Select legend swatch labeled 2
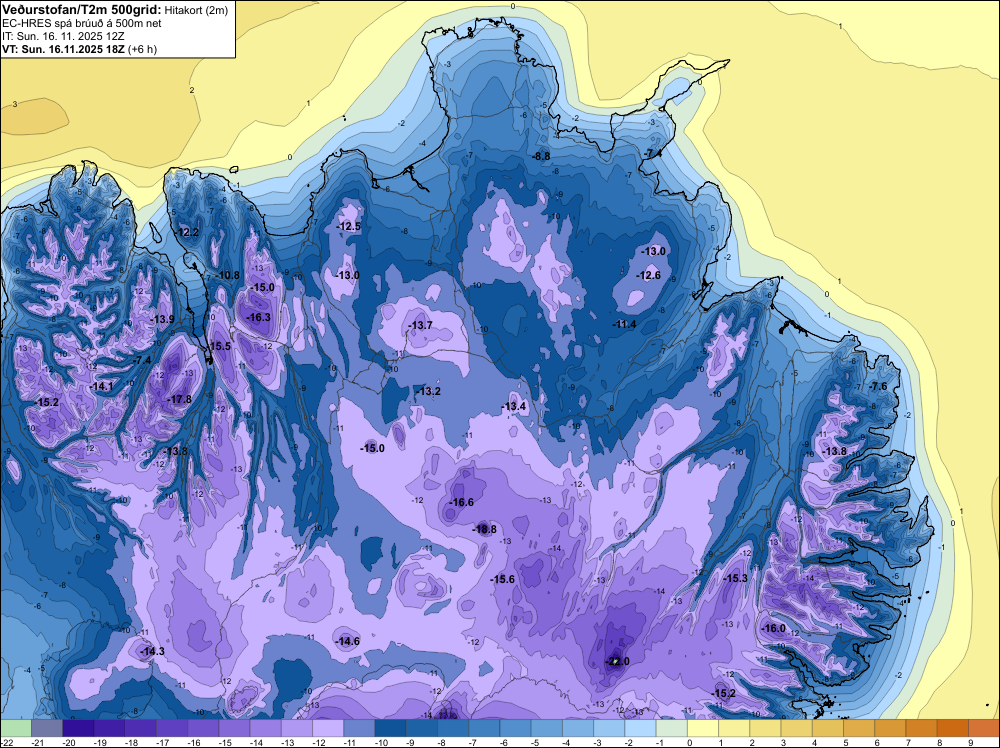This screenshot has width=1000, height=748. (x=766, y=728)
